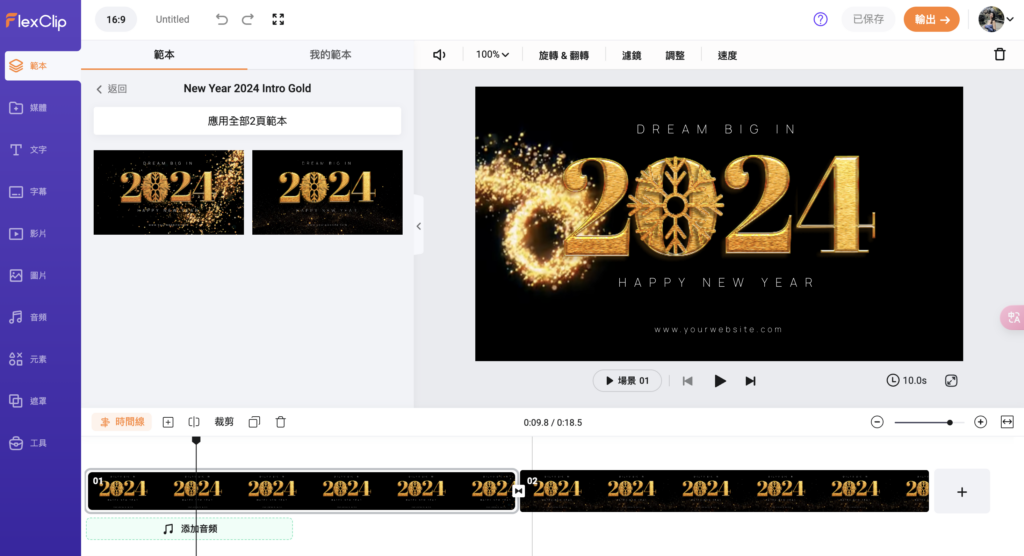Open the translate floating widget

(x=1013, y=318)
